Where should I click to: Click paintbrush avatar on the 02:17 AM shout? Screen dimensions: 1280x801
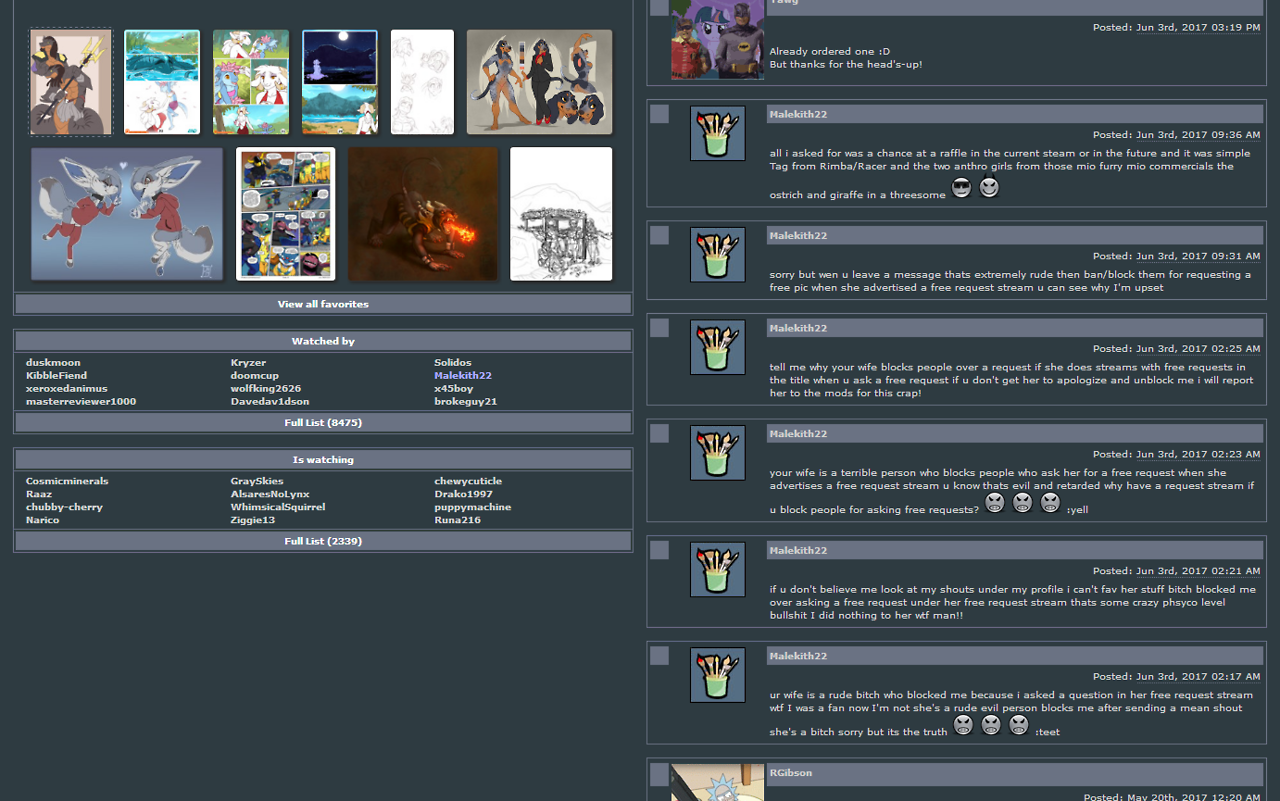717,675
